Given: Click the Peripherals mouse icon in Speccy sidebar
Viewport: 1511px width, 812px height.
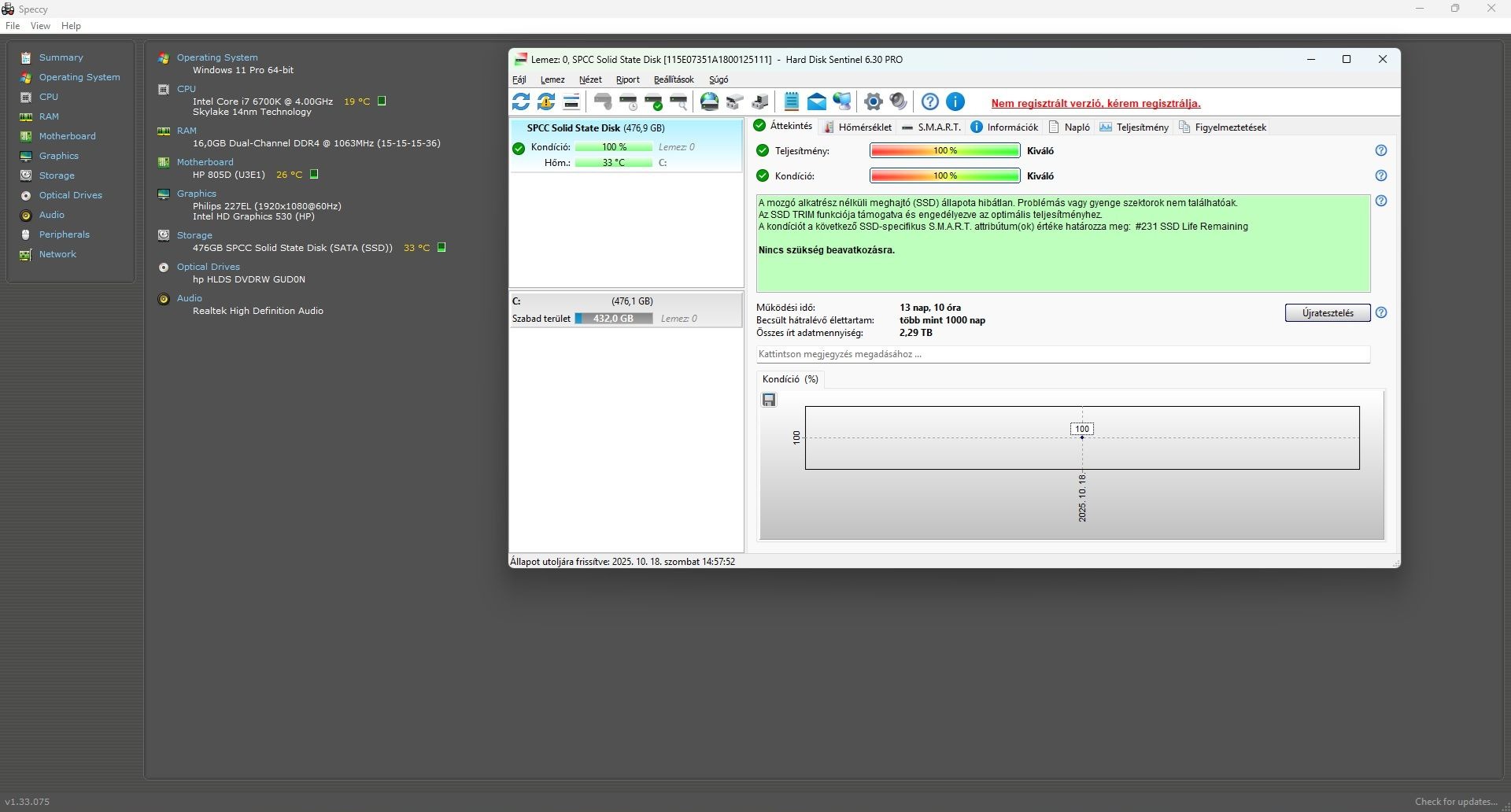Looking at the screenshot, I should point(26,234).
